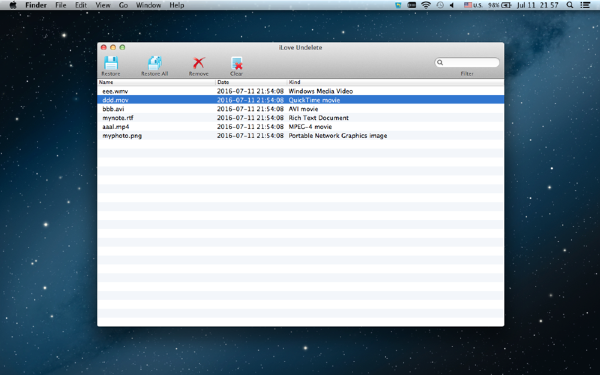Open the Wi-Fi status menu icon
Viewport: 600px width, 375px height.
tap(426, 5)
